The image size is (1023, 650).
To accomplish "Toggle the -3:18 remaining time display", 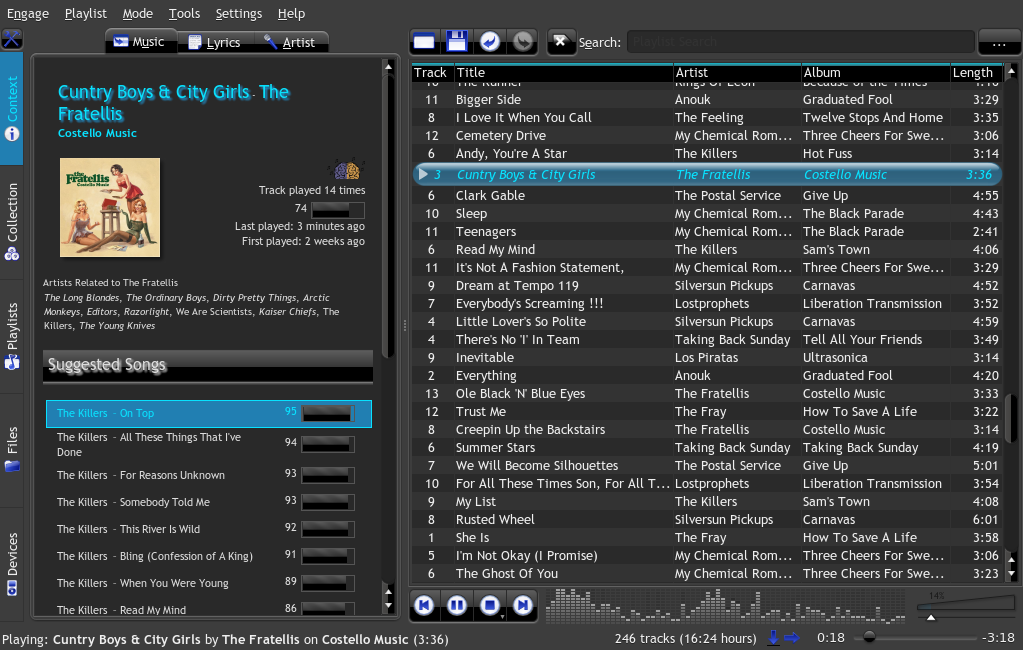I will [999, 638].
